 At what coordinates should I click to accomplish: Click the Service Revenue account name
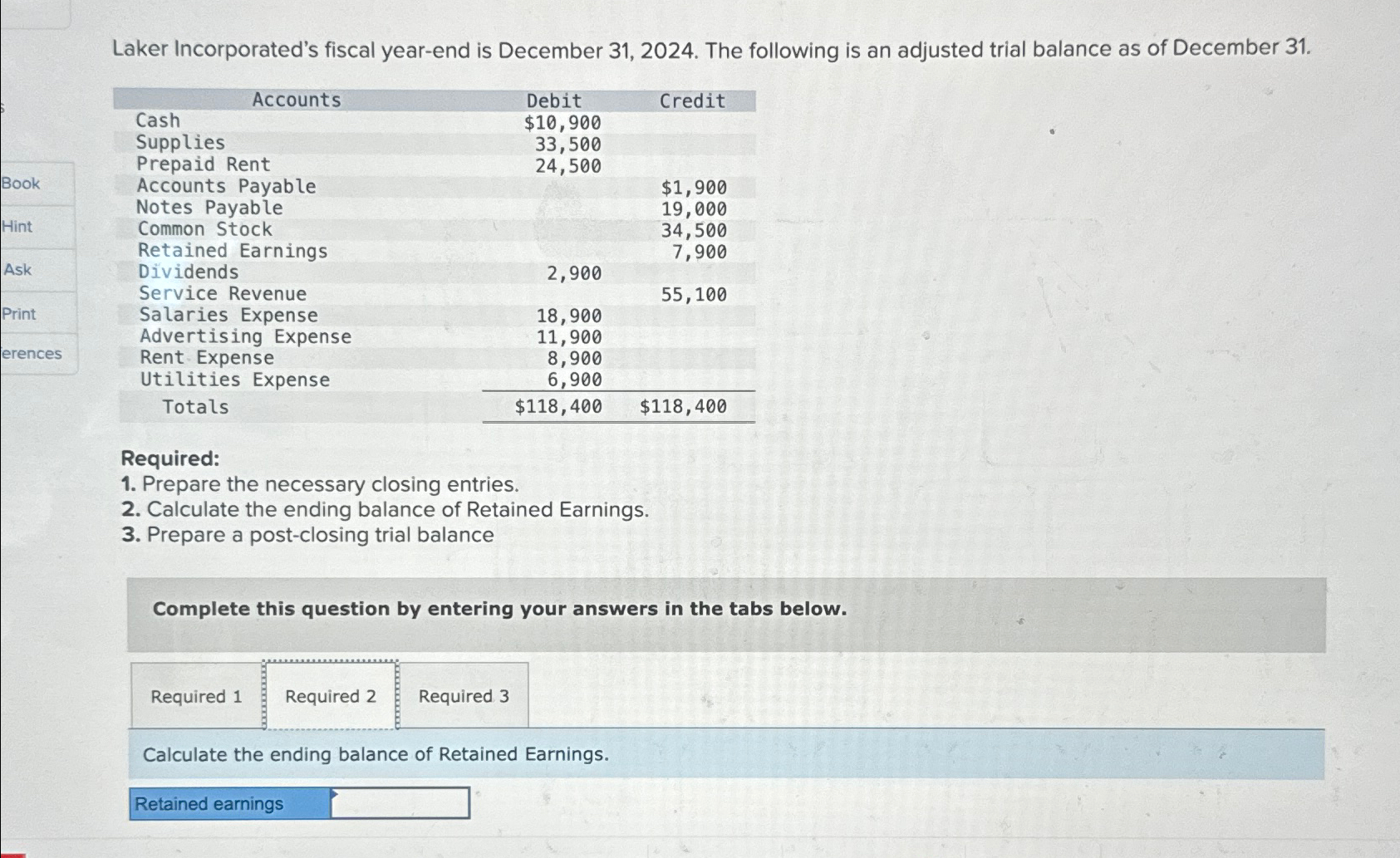223,294
